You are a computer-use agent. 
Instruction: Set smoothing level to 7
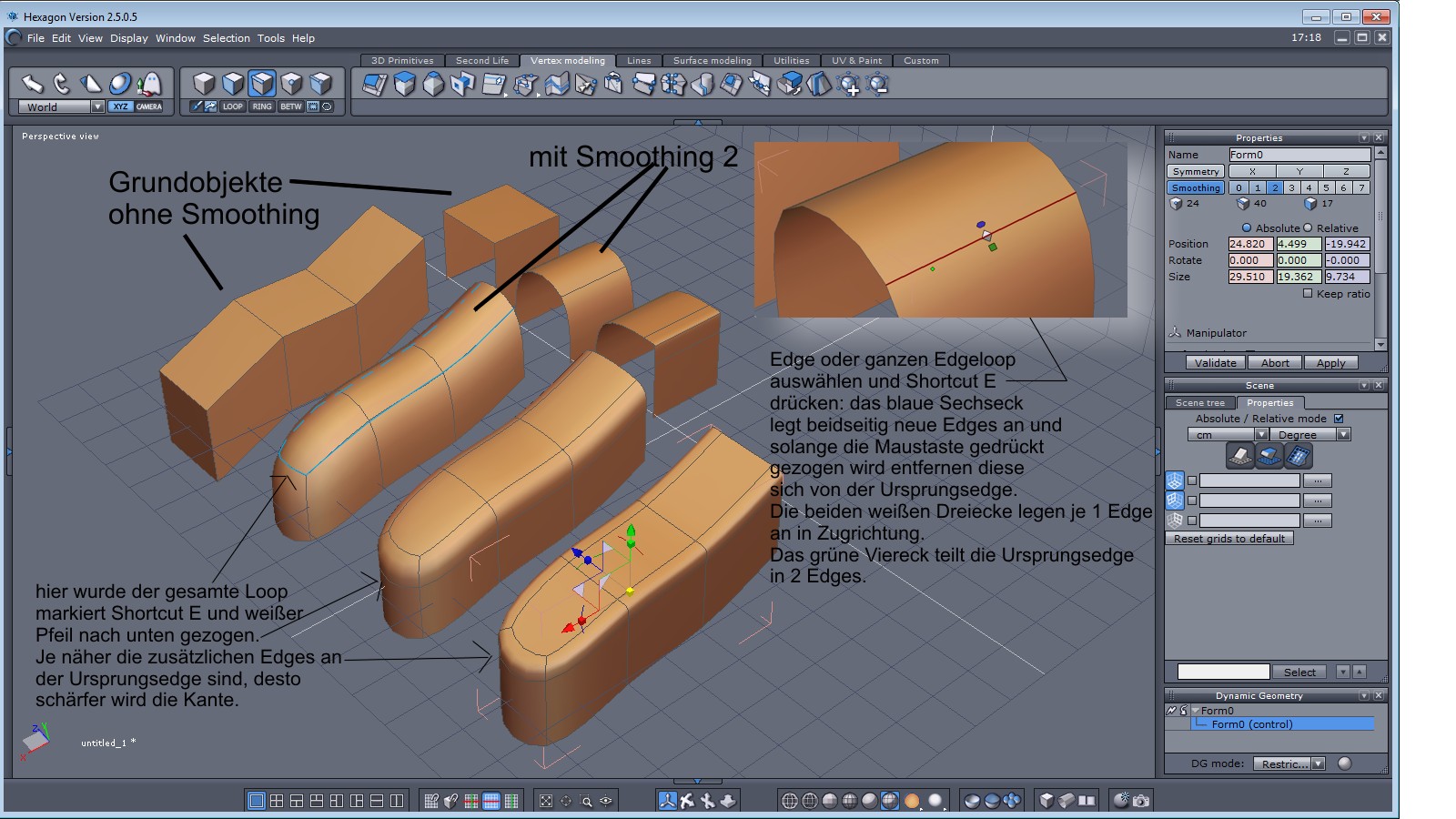[1361, 187]
